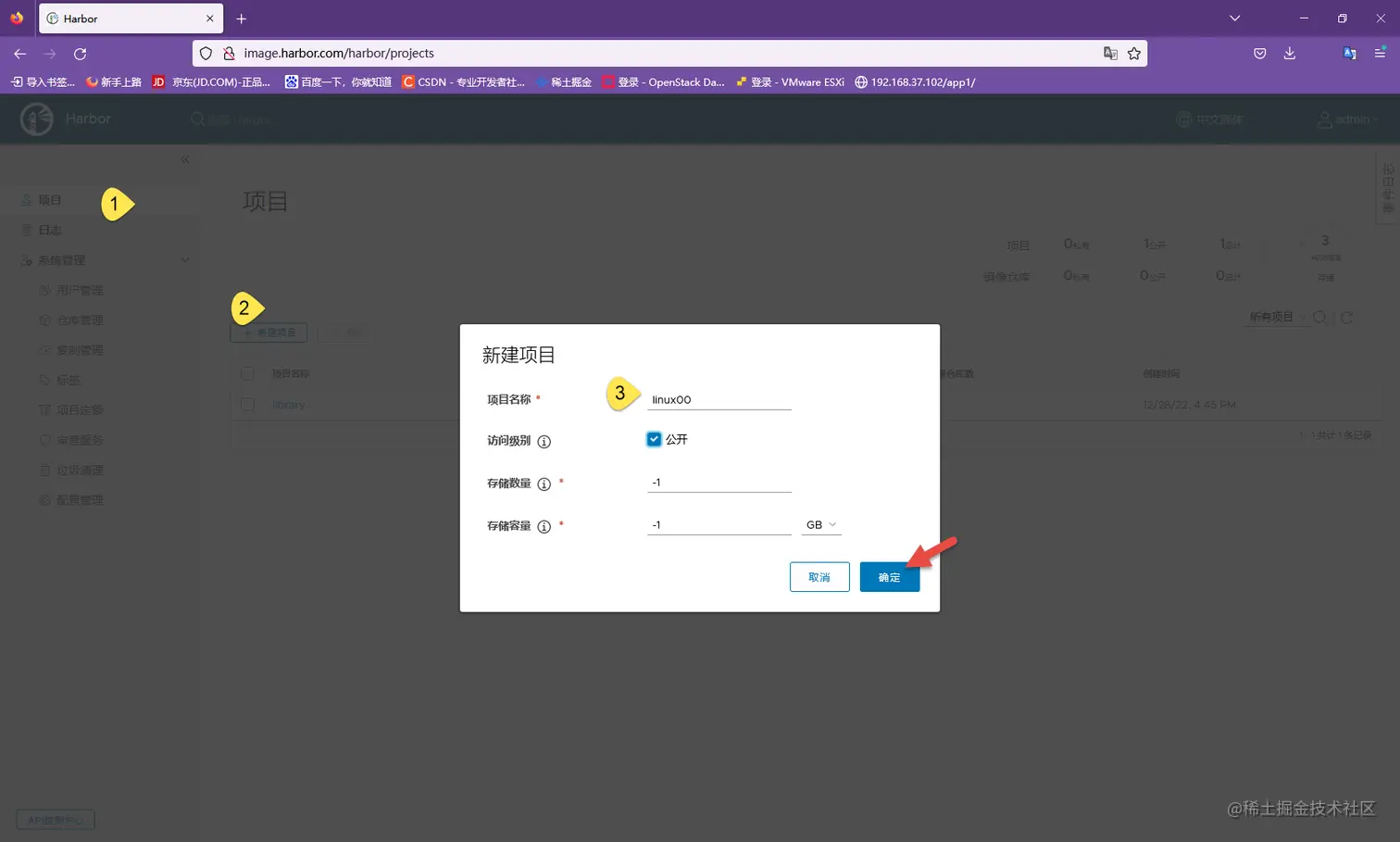
Task: Open the 登录 - VMware ESXi bookmark
Action: pos(790,82)
